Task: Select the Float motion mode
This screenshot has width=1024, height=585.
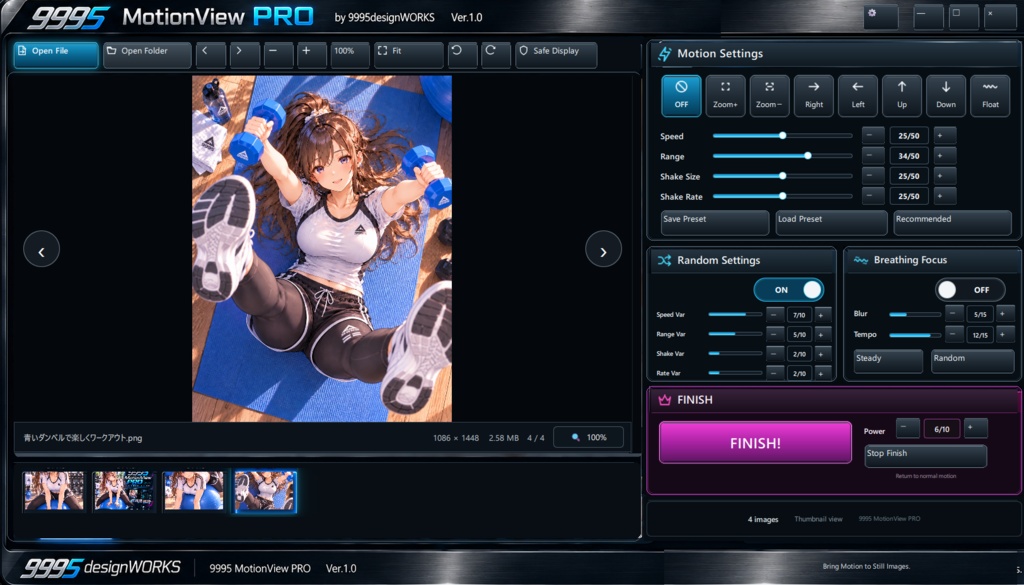Action: 990,95
